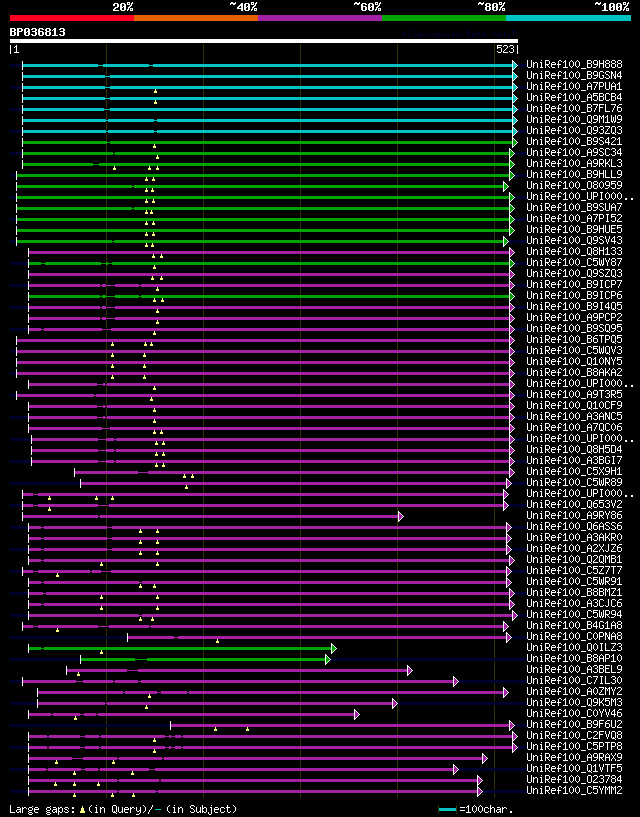Open hit UniRef100_B9H888

coord(574,65)
